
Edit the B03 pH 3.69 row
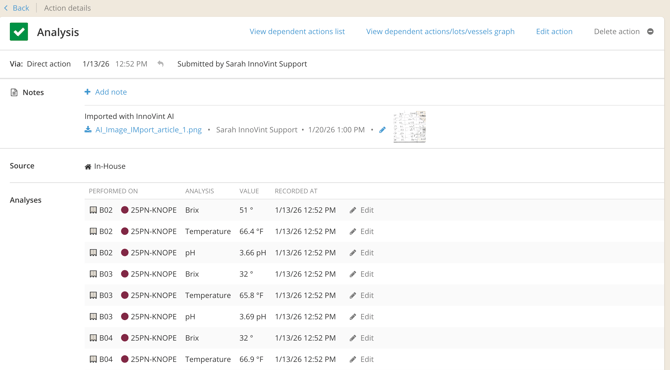click(361, 317)
